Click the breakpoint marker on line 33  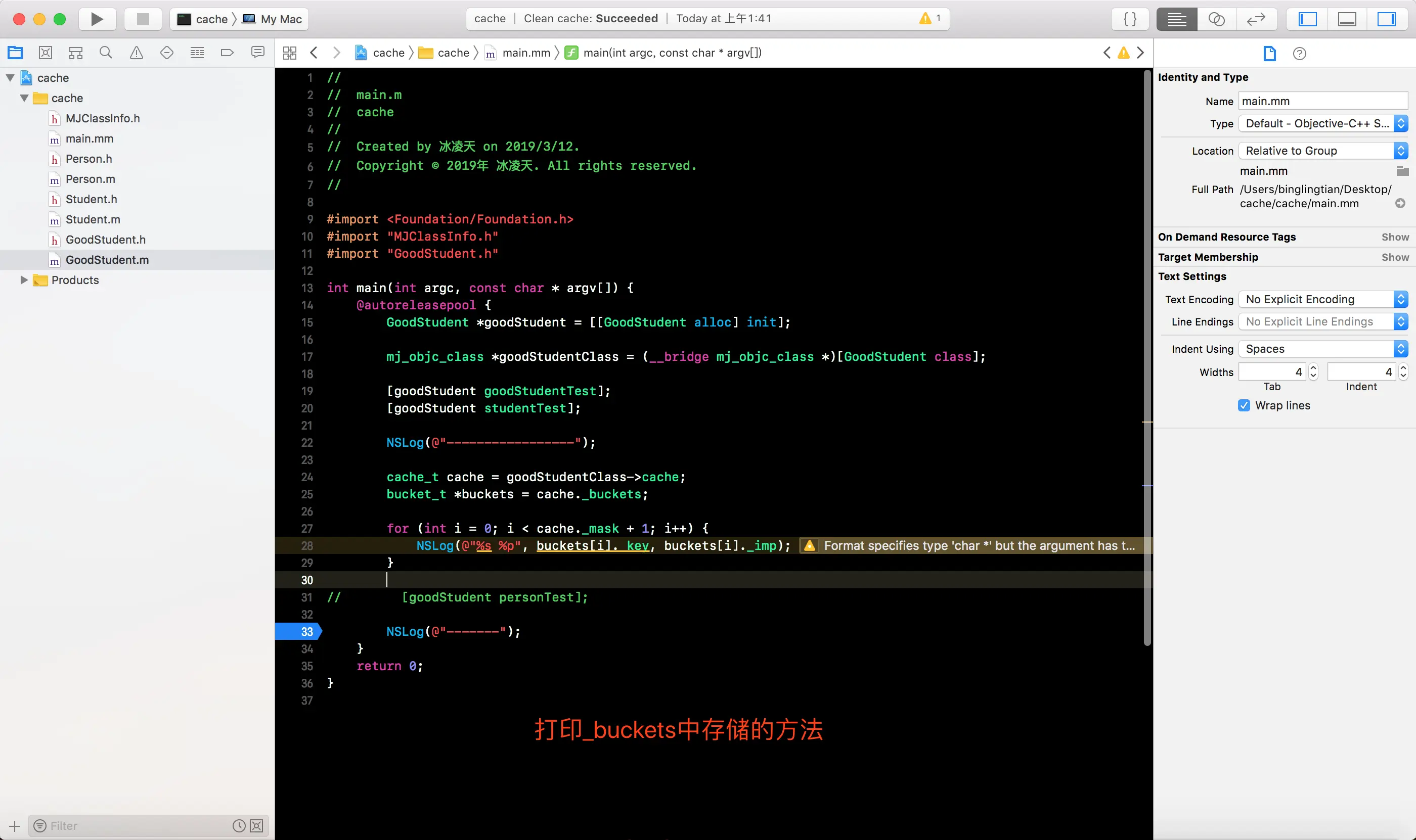pyautogui.click(x=299, y=631)
